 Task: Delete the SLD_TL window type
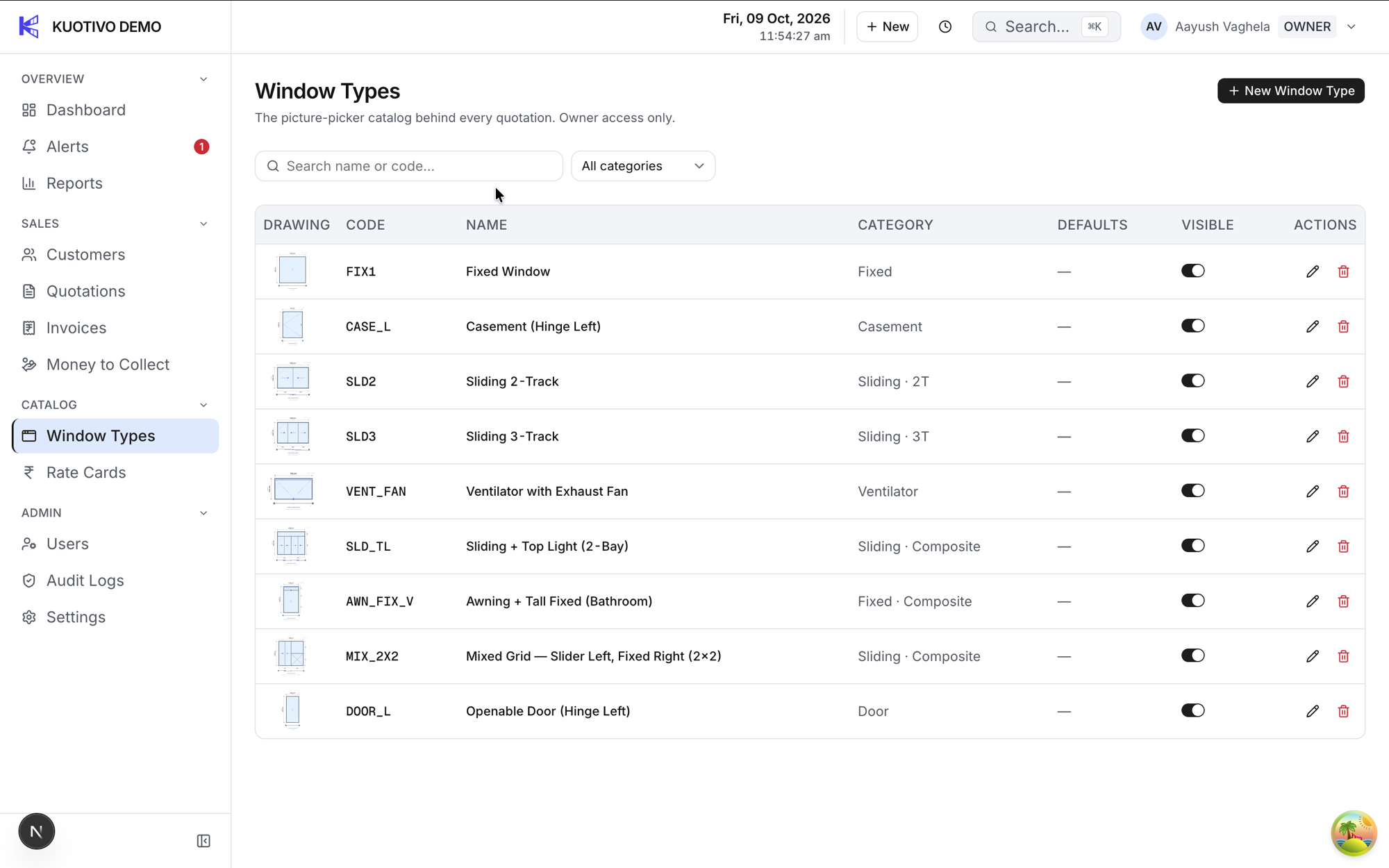click(x=1343, y=546)
